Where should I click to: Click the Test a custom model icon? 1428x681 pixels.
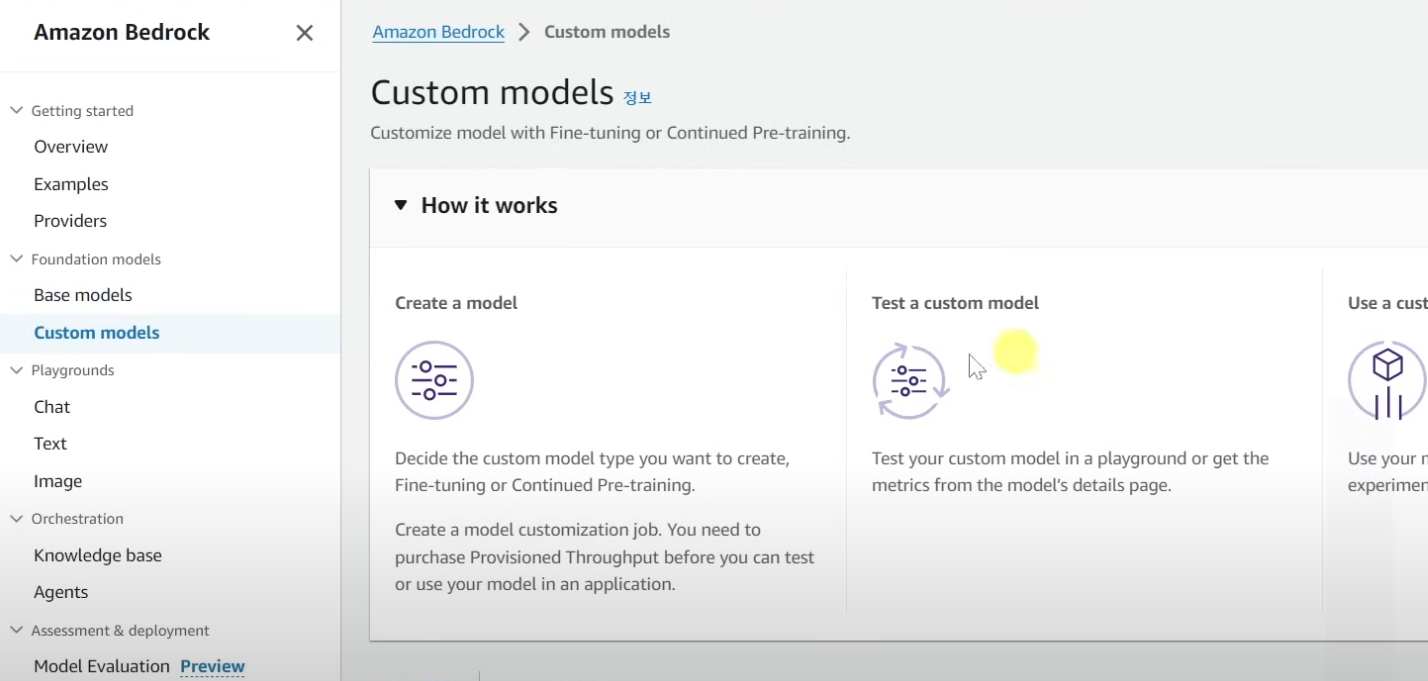909,380
